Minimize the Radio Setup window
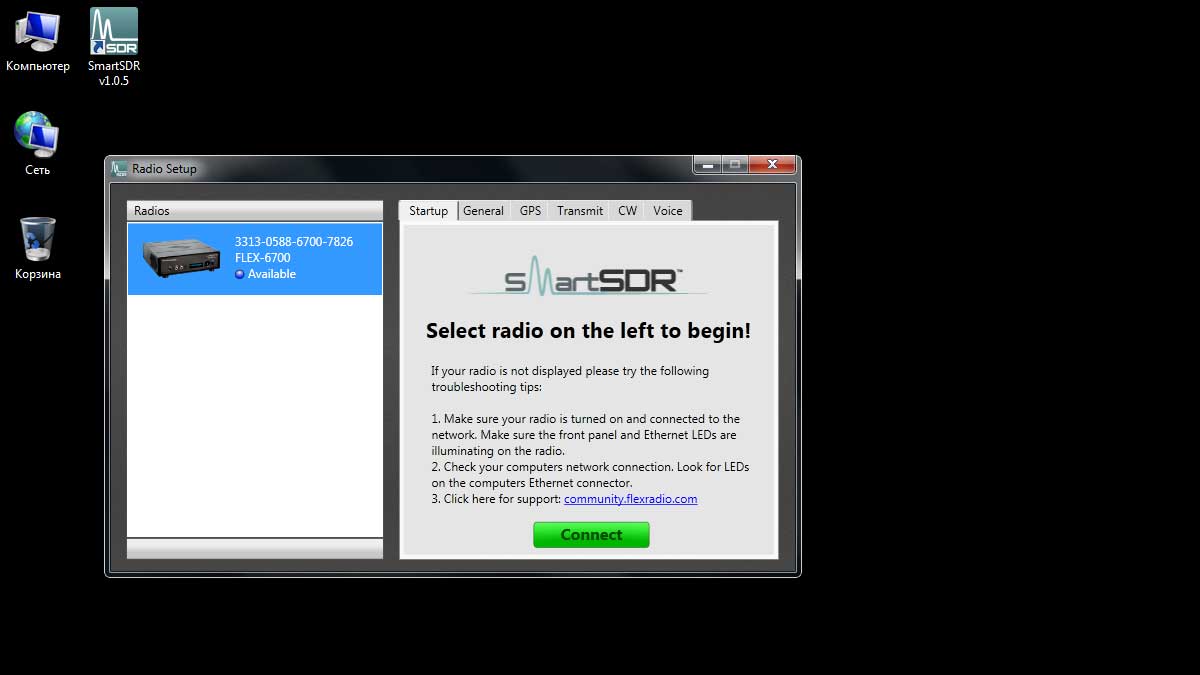Viewport: 1200px width, 675px height. tap(709, 165)
